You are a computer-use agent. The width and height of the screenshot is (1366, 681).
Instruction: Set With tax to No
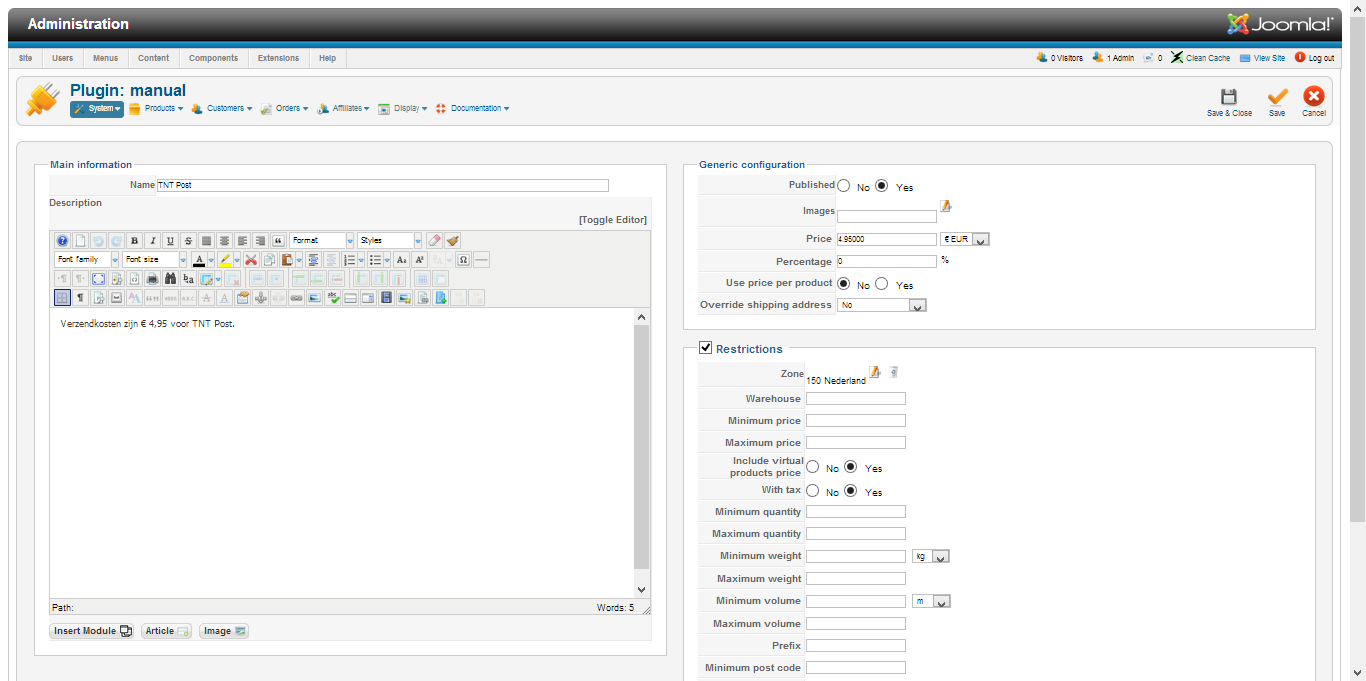[x=813, y=491]
